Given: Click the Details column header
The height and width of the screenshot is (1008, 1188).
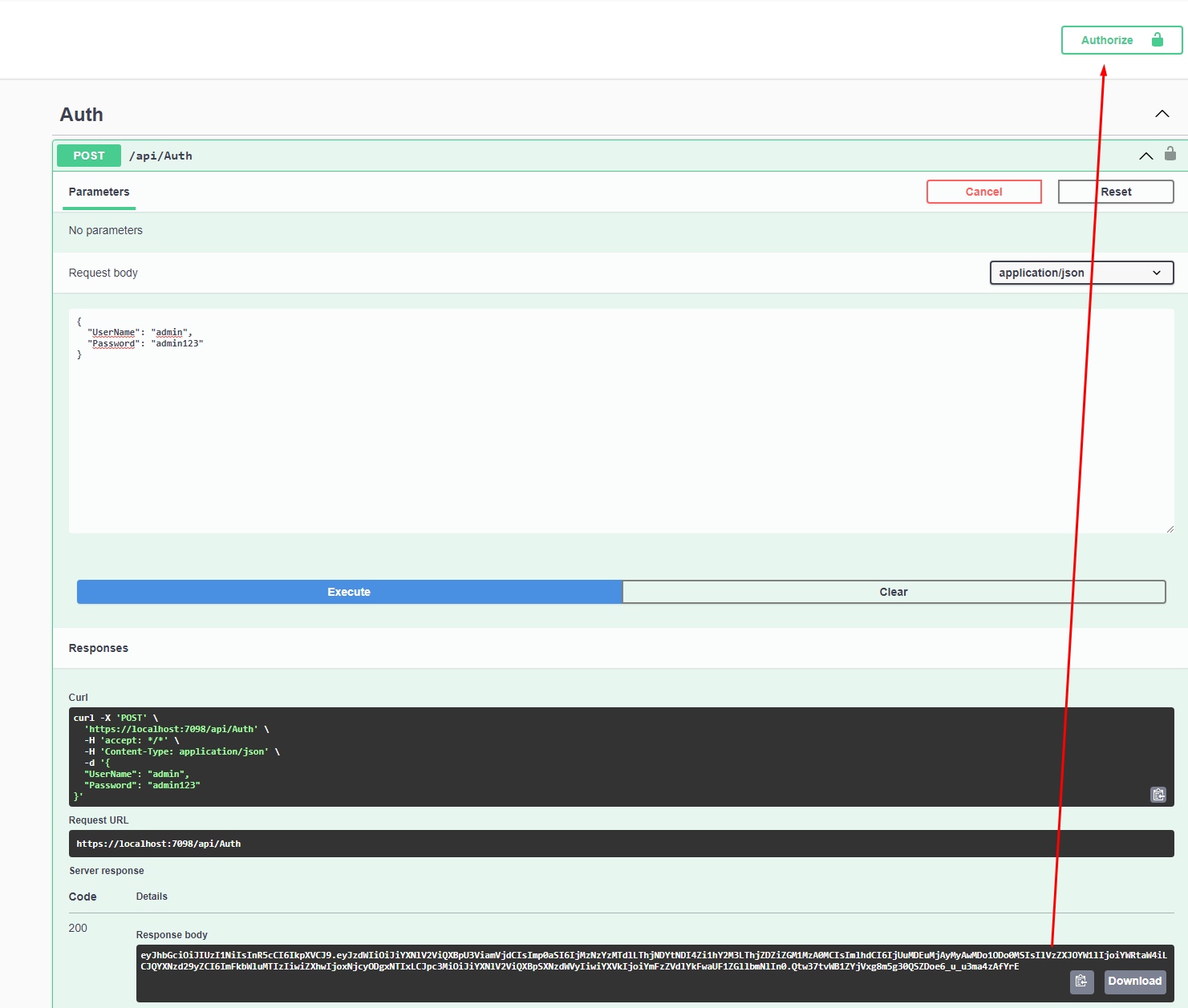Looking at the screenshot, I should coord(152,897).
